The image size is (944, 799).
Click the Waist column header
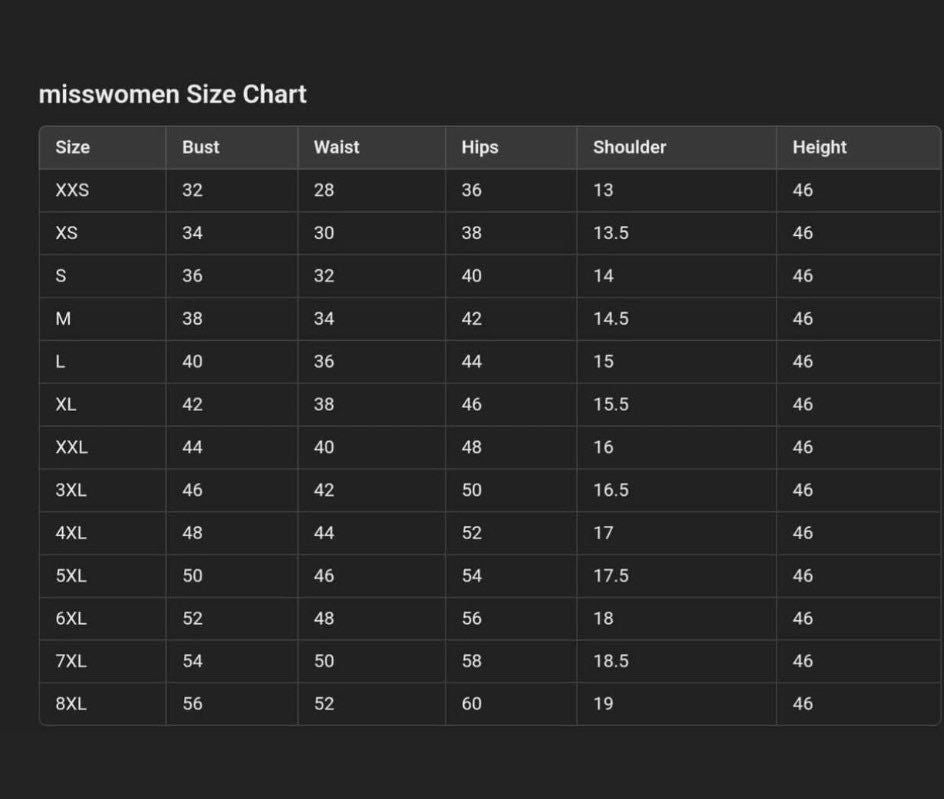[336, 147]
